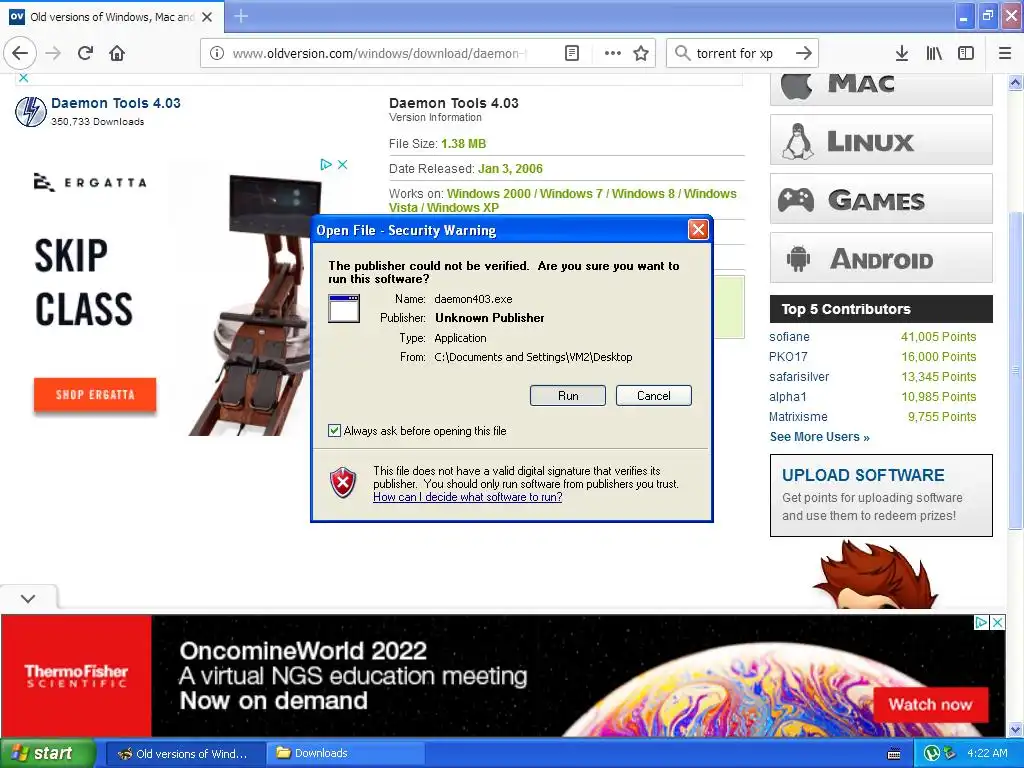
Task: Show sidebars icon in toolbar
Action: [966, 53]
